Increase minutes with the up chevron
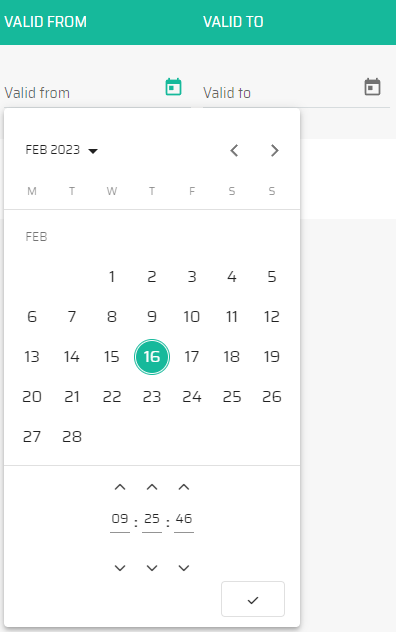Viewport: 396px width, 632px height. click(x=152, y=487)
